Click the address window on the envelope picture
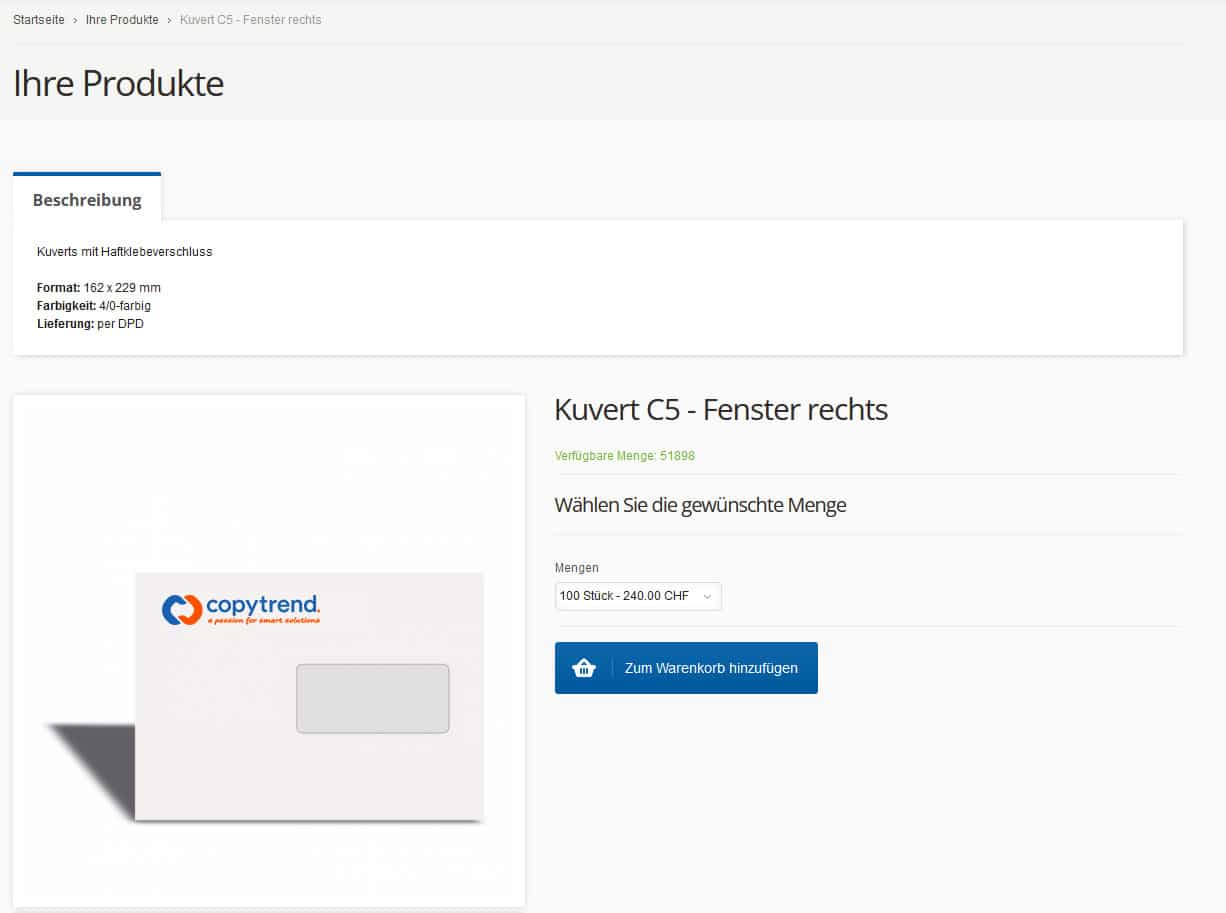This screenshot has height=913, width=1226. pyautogui.click(x=372, y=698)
